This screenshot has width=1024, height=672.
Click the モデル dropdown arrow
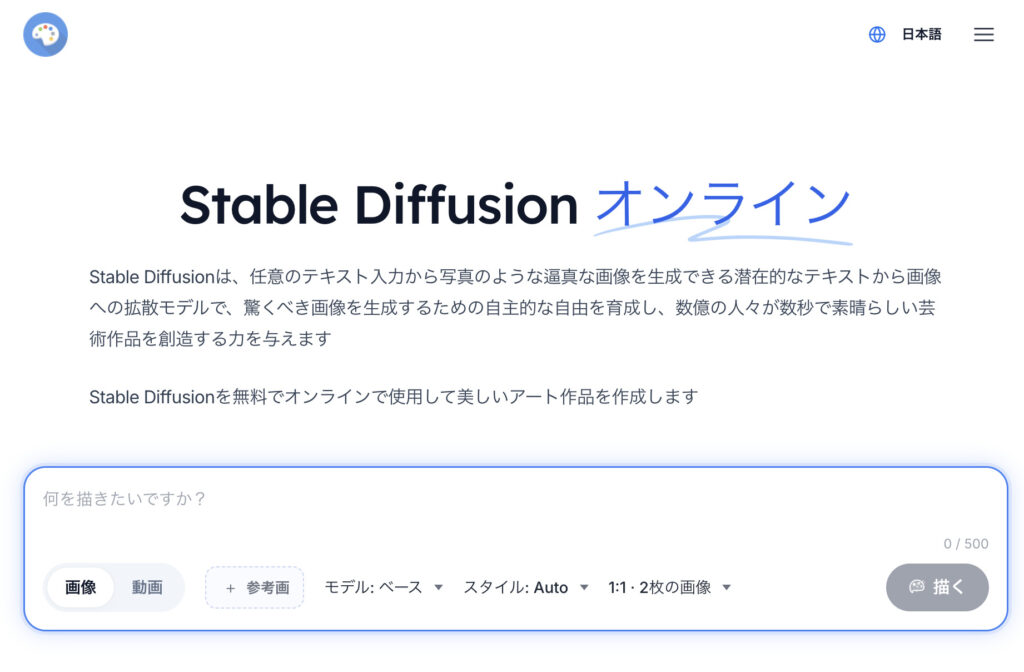[x=438, y=587]
